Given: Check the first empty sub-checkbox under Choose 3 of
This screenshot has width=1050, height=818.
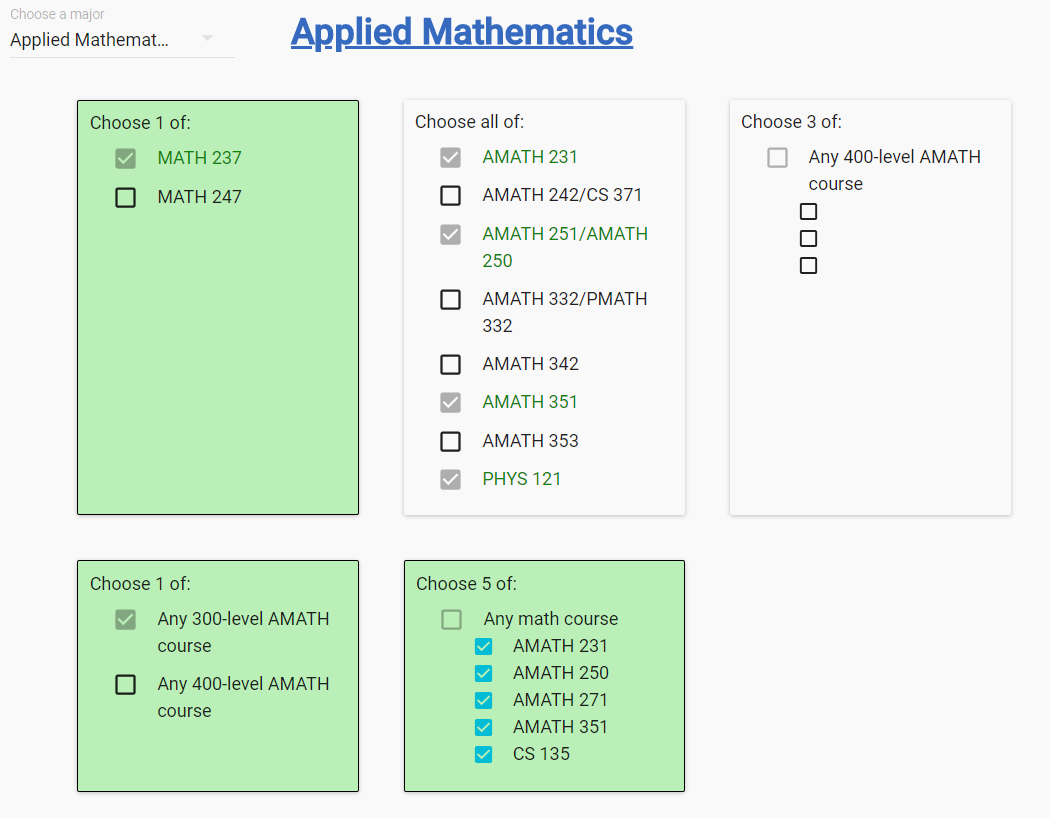Looking at the screenshot, I should click(x=809, y=212).
